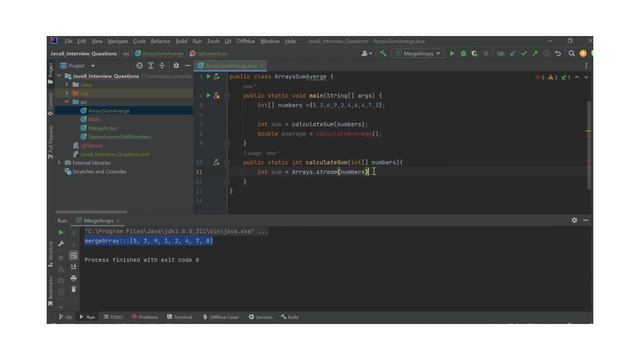Click the Expand All icon in the Project panel
Viewport: 640px width, 360px height.
151,66
